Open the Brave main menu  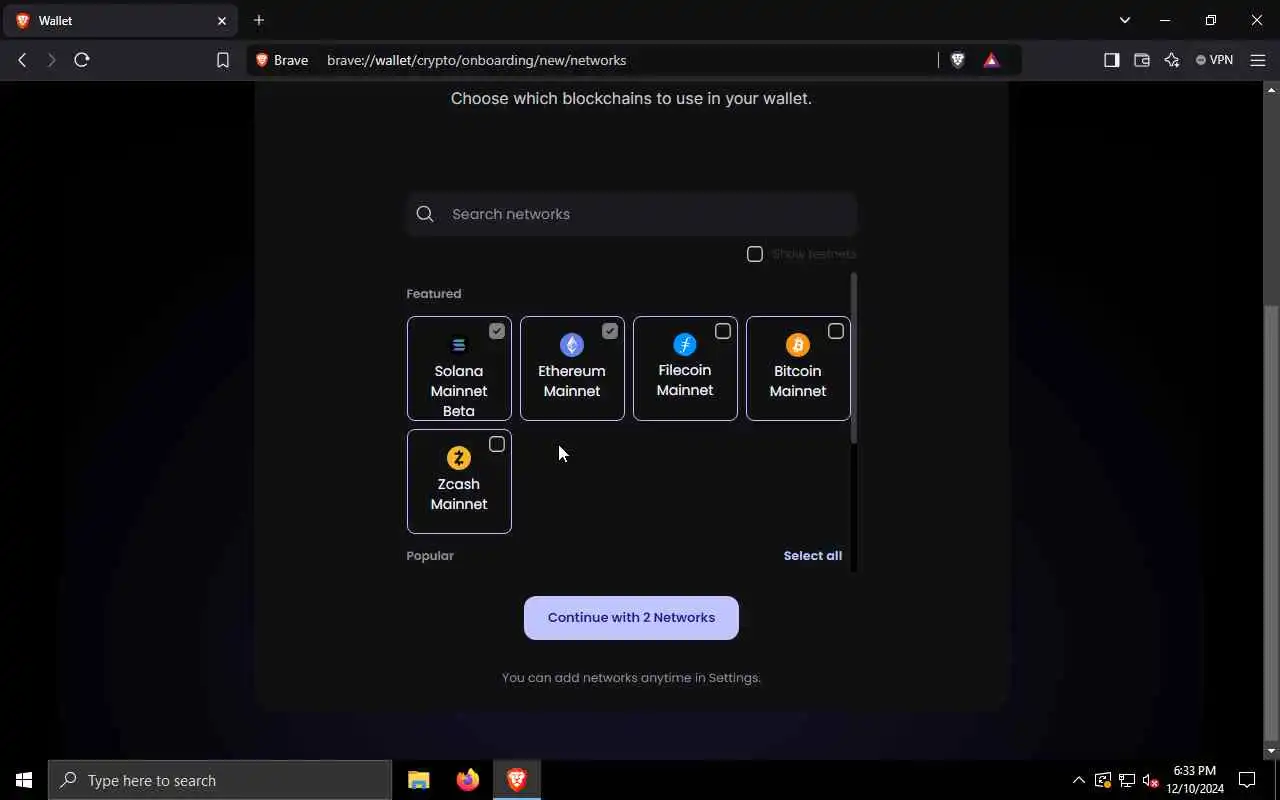1258,60
